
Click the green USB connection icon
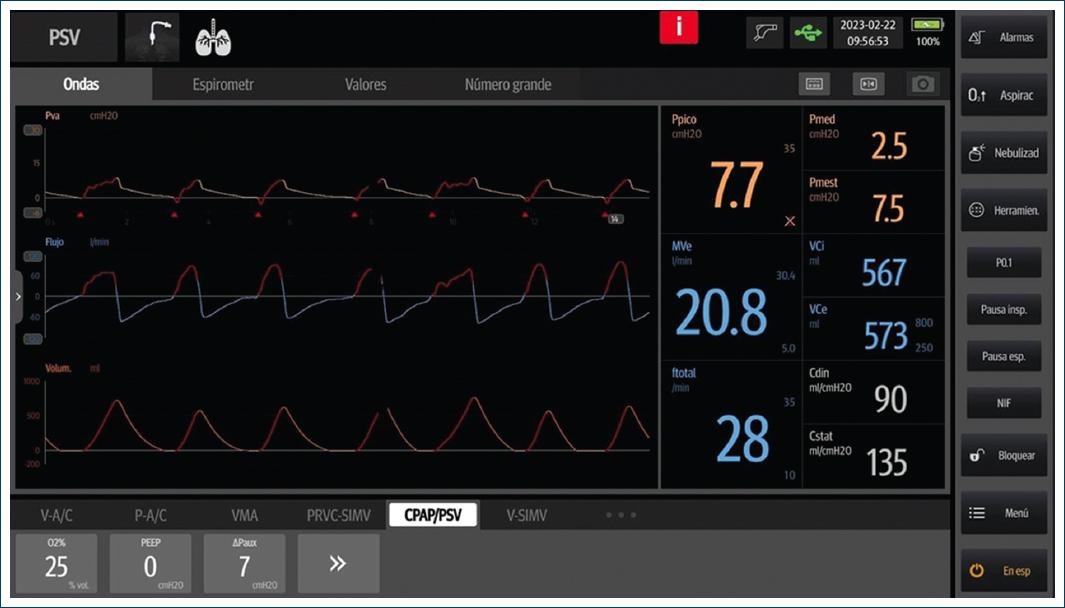point(807,33)
